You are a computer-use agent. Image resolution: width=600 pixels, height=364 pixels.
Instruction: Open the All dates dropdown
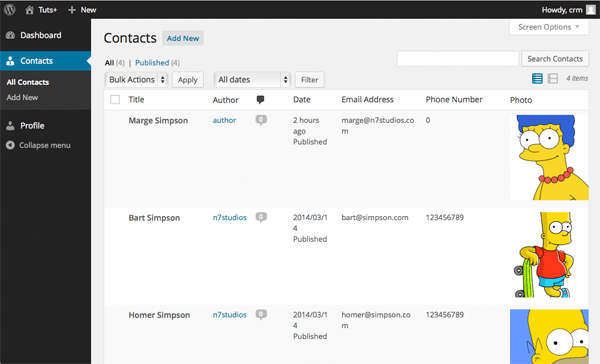click(x=252, y=80)
